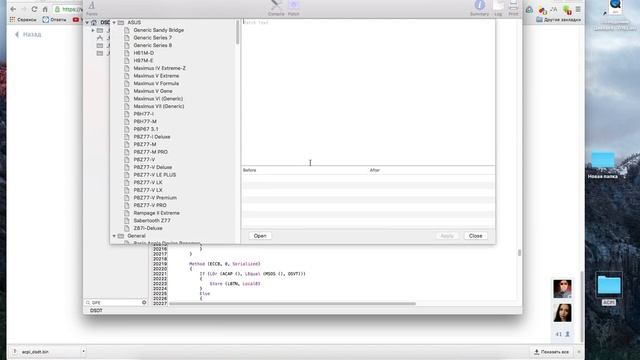Select the P8Z77-V LE PLUS patch
Viewport: 640px width, 360px height.
tap(155, 175)
